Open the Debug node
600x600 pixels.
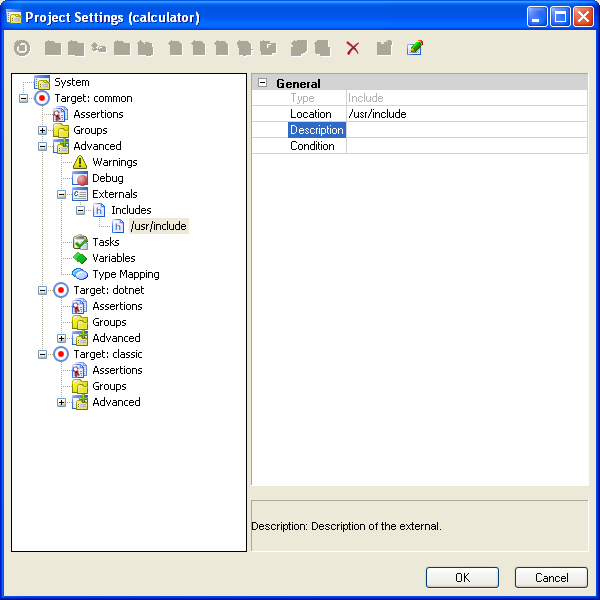tap(107, 178)
